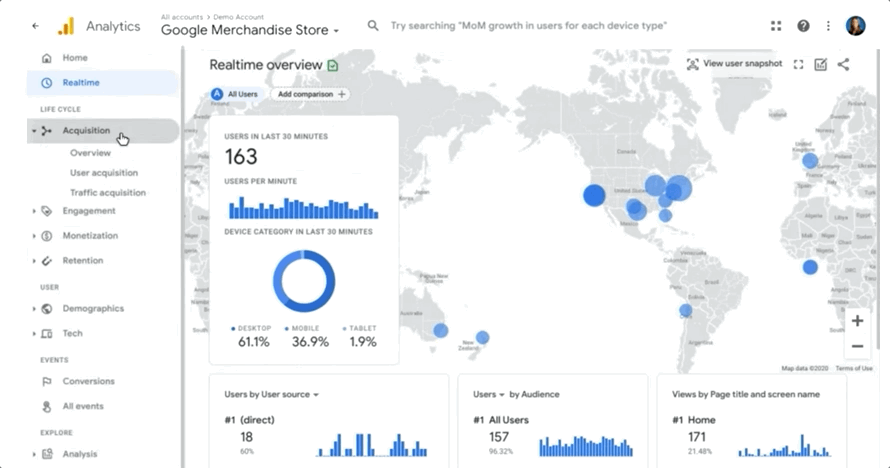890x468 pixels.
Task: Zoom in the map with plus
Action: pos(857,321)
